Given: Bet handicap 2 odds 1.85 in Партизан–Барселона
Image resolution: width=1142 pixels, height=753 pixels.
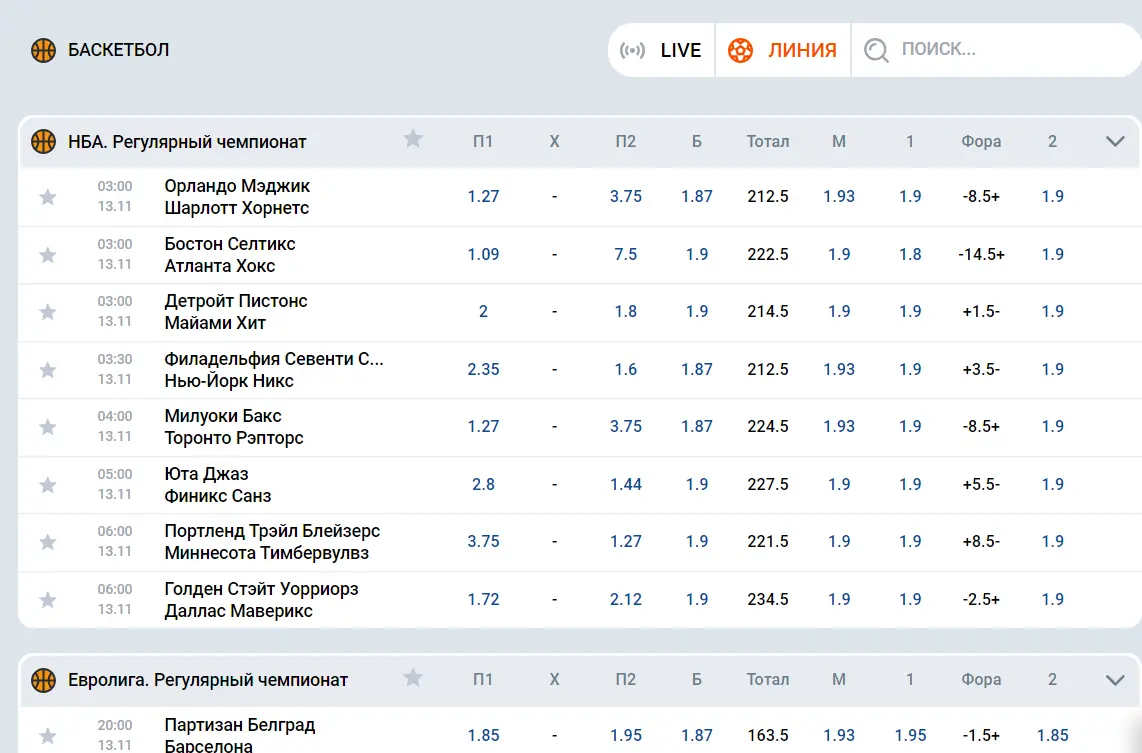Looking at the screenshot, I should coord(1052,736).
